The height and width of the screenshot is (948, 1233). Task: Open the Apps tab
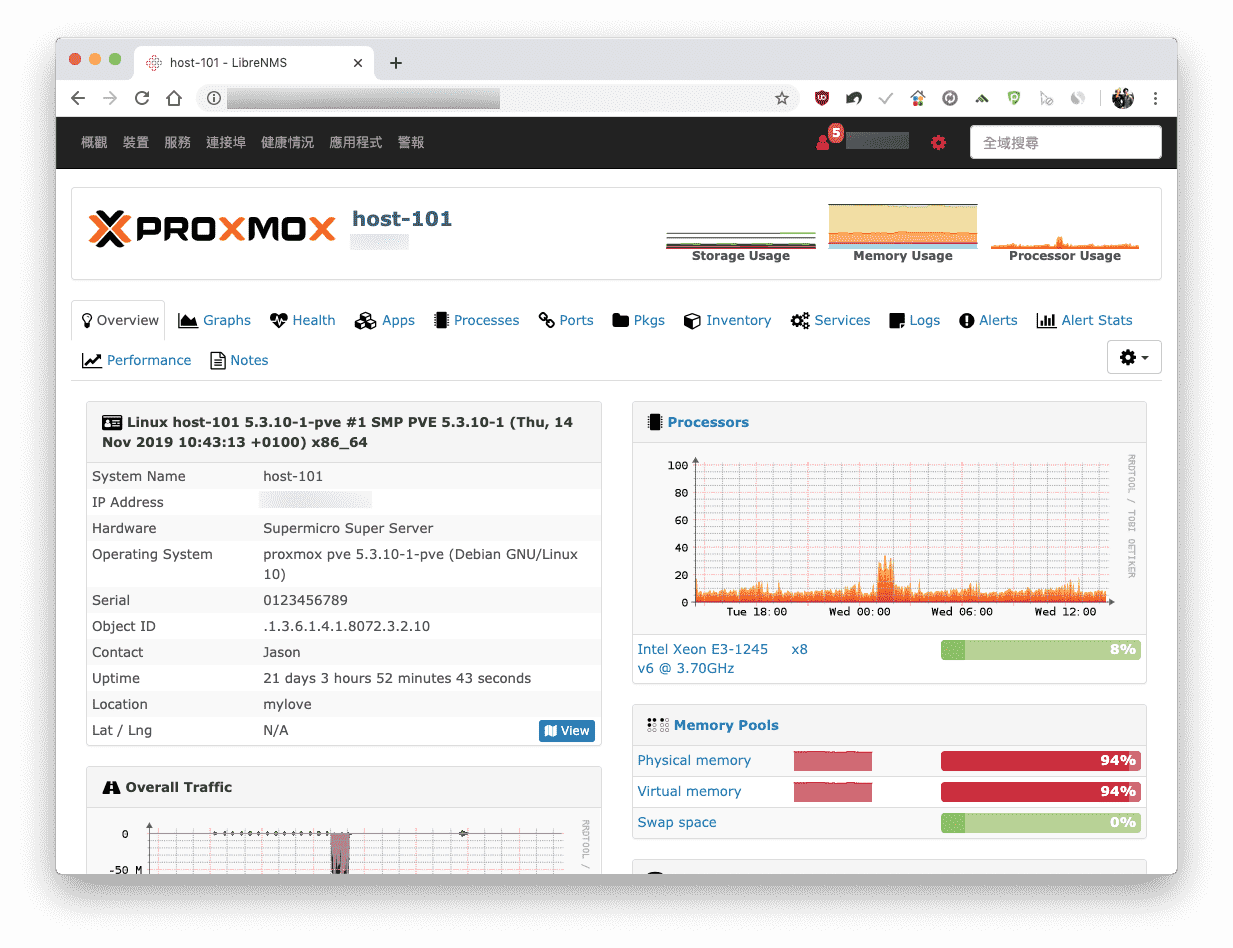[x=385, y=320]
